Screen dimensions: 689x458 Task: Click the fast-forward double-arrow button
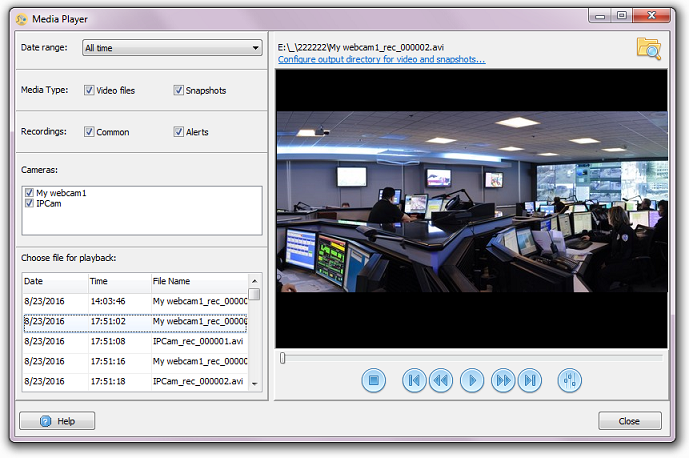pos(503,380)
